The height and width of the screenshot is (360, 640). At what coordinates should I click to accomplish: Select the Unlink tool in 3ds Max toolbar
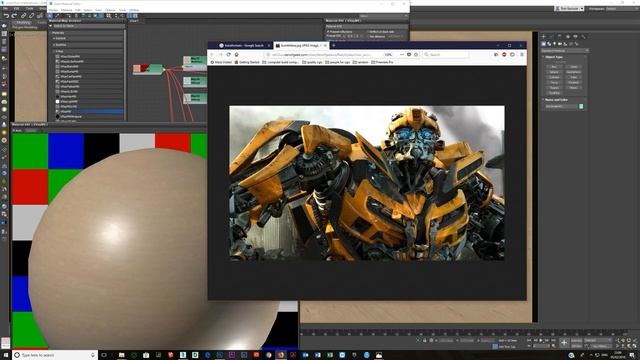click(x=31, y=16)
